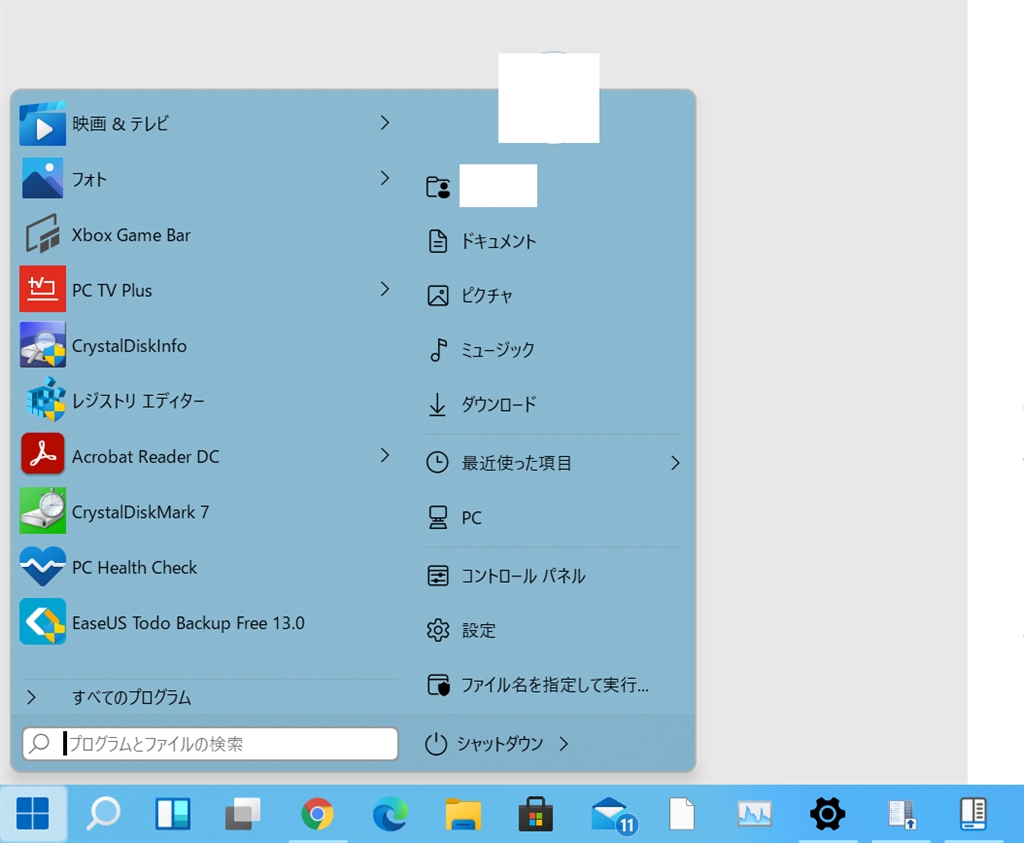Open EaseUS Todo Backup Free icon
Screen dimensions: 1024x843
coord(42,622)
